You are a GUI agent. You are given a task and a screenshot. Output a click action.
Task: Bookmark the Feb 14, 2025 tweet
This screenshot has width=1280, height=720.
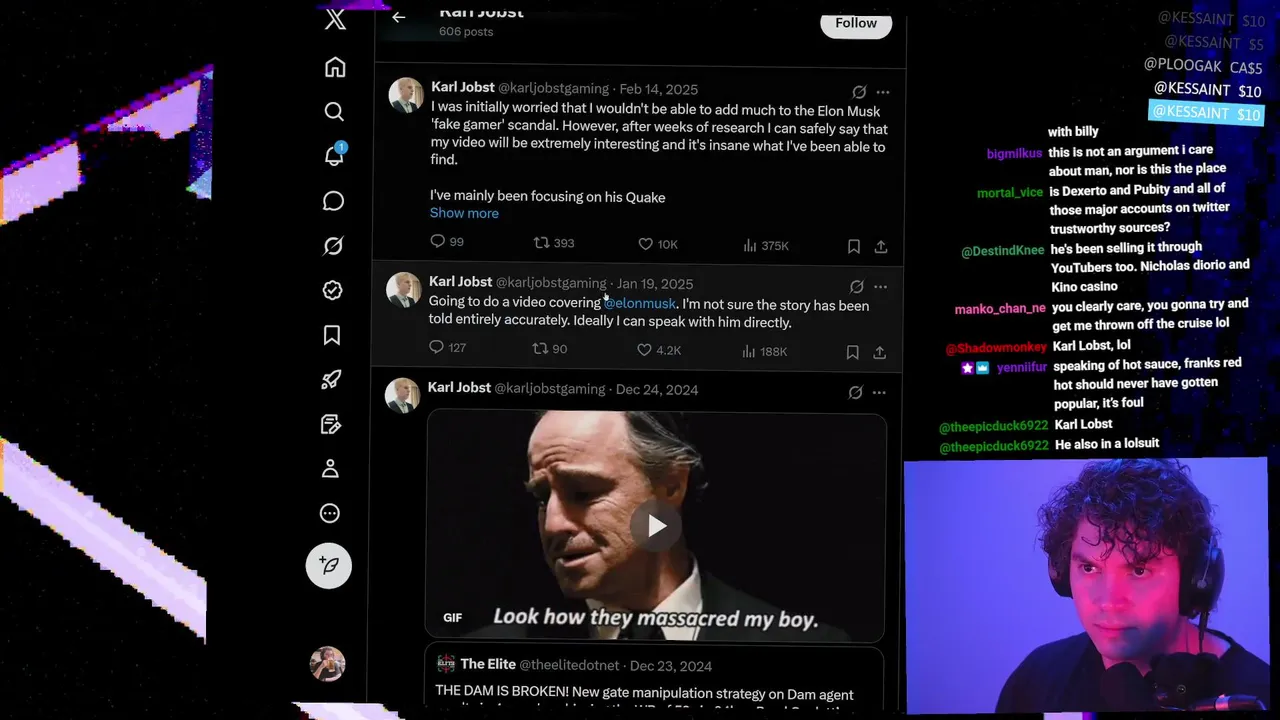(x=854, y=246)
